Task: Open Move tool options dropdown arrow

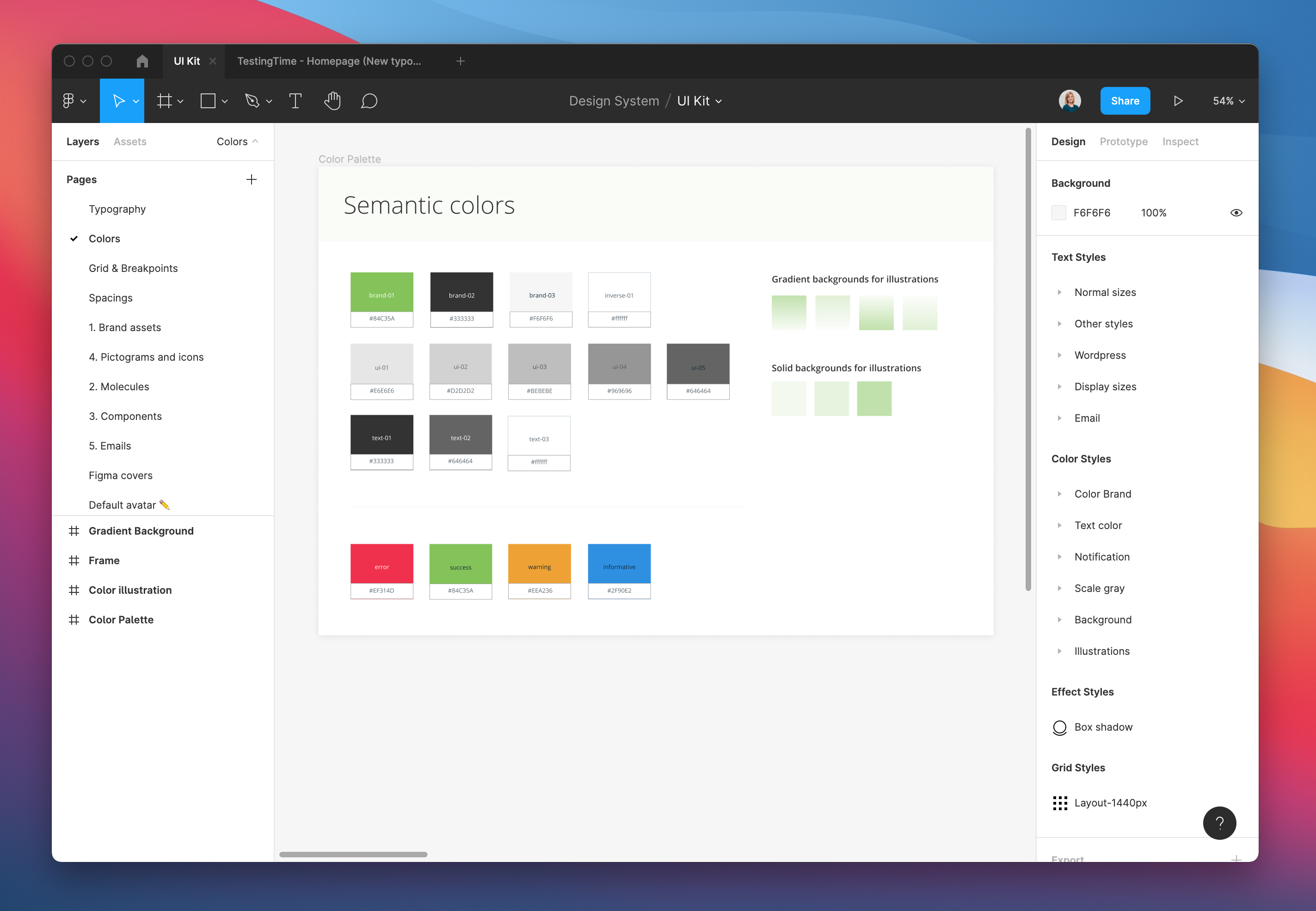Action: coord(136,102)
